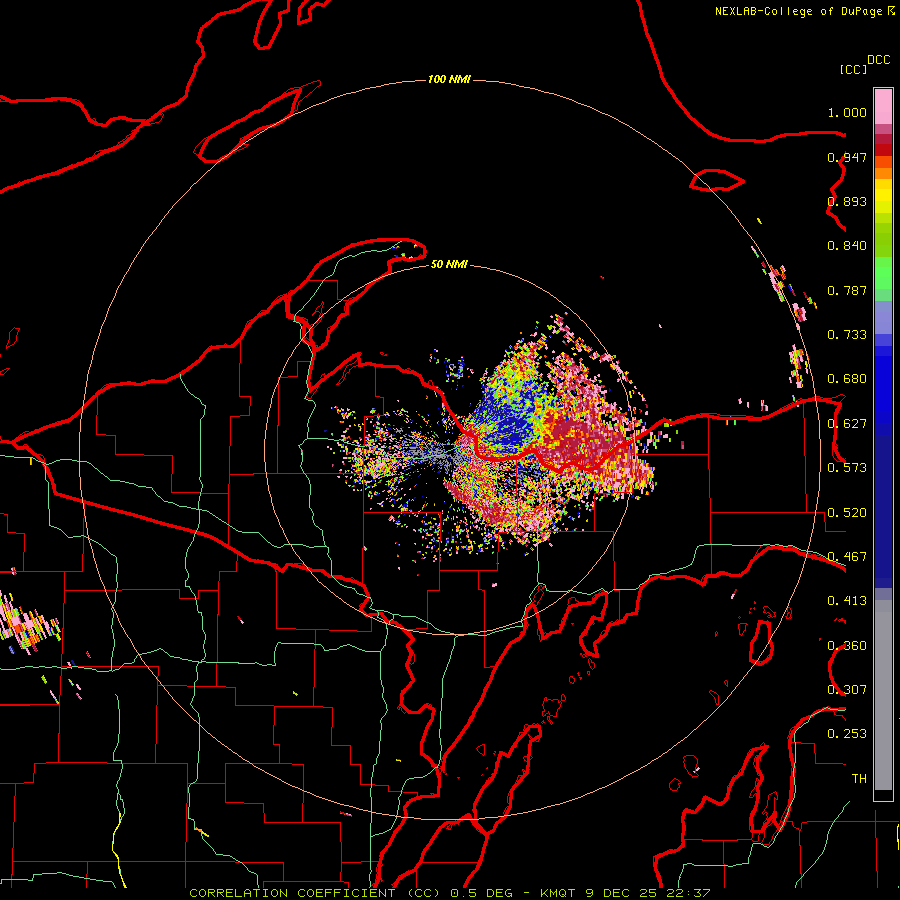The width and height of the screenshot is (900, 900).
Task: Click the 0.947 color scale value
Action: click(x=847, y=157)
